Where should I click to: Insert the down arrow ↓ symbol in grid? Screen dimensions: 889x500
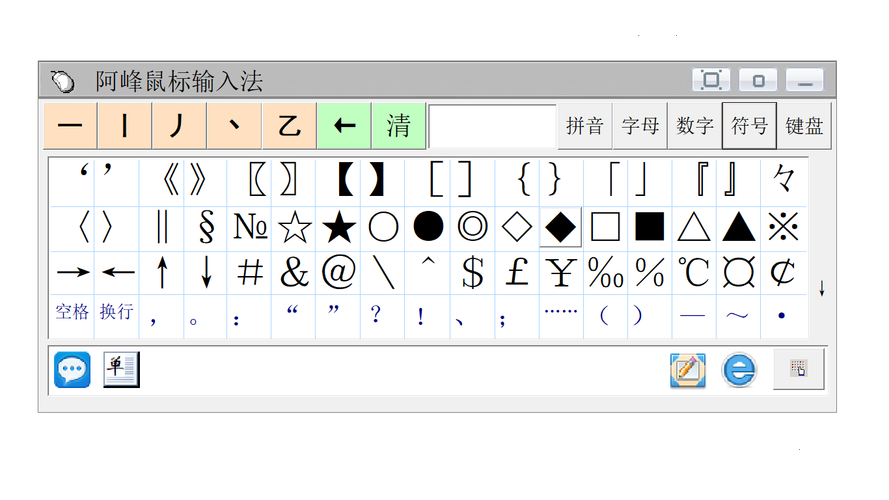tap(206, 273)
